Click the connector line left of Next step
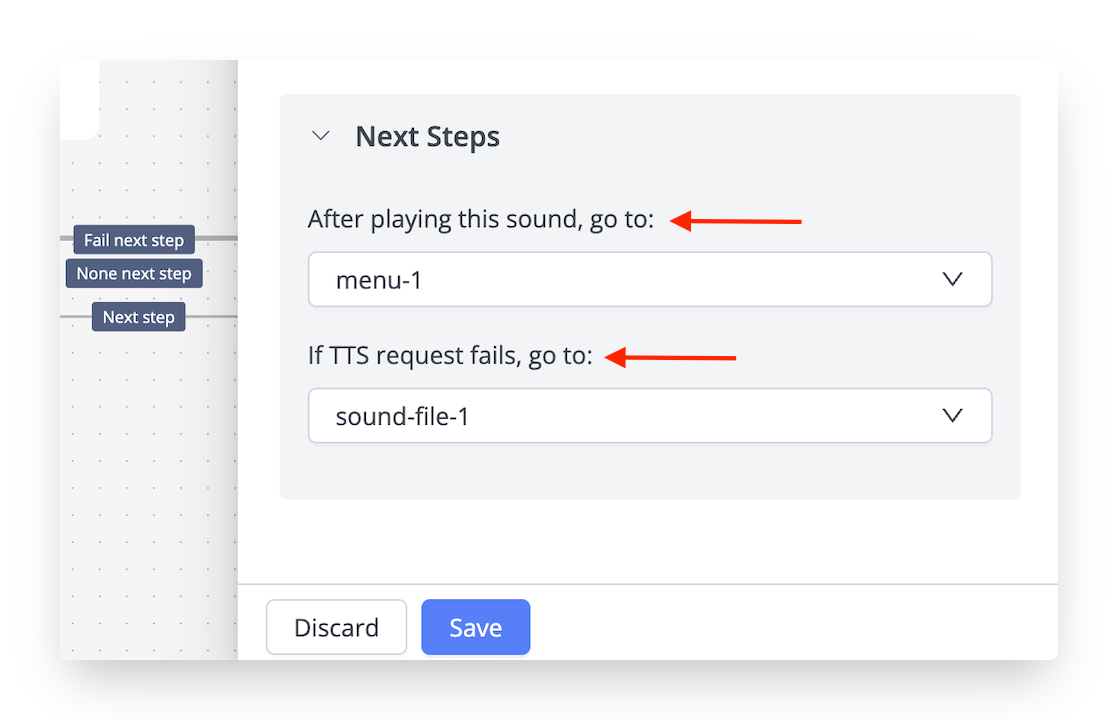 pos(75,317)
